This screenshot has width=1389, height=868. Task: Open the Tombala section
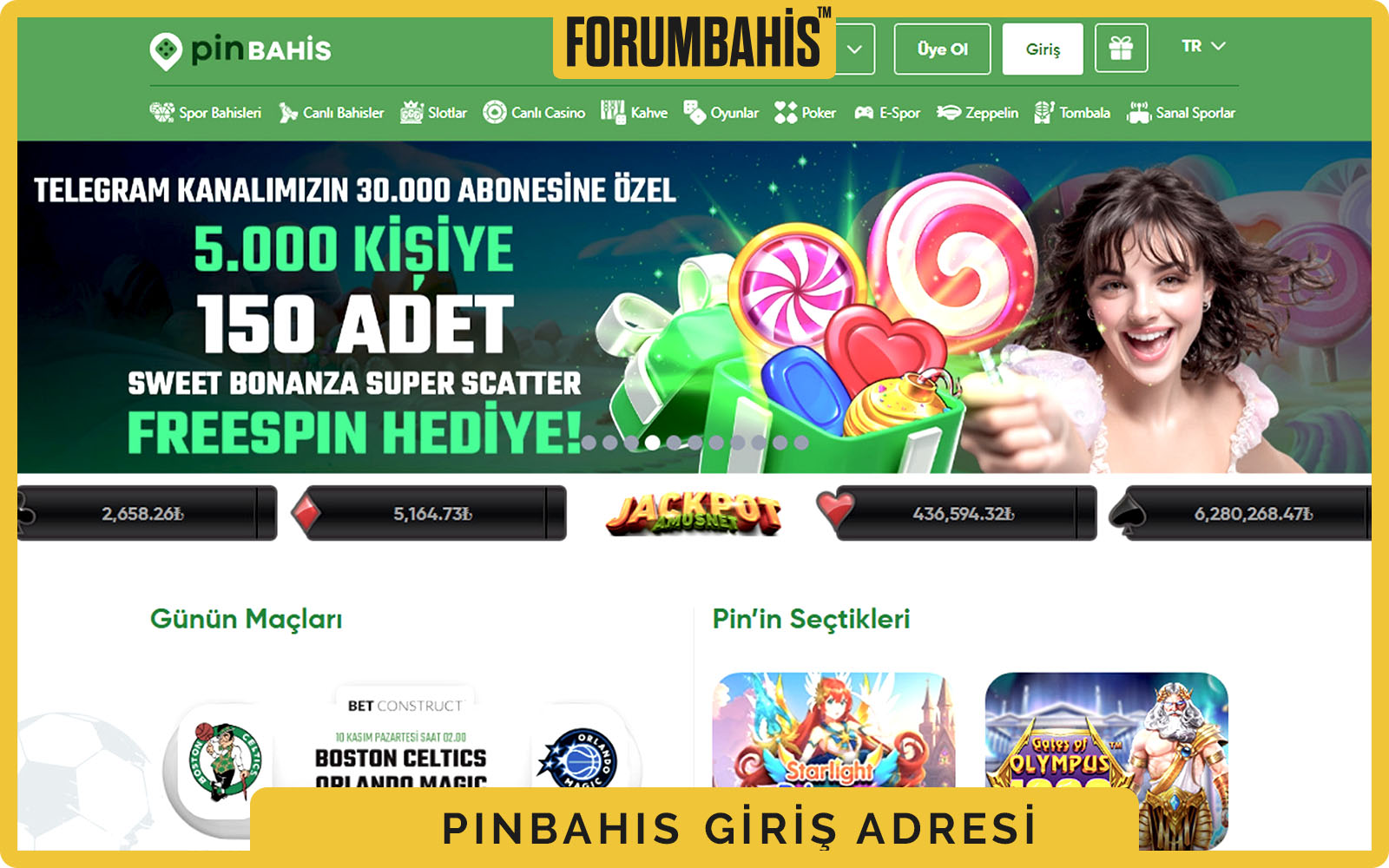(x=1072, y=112)
